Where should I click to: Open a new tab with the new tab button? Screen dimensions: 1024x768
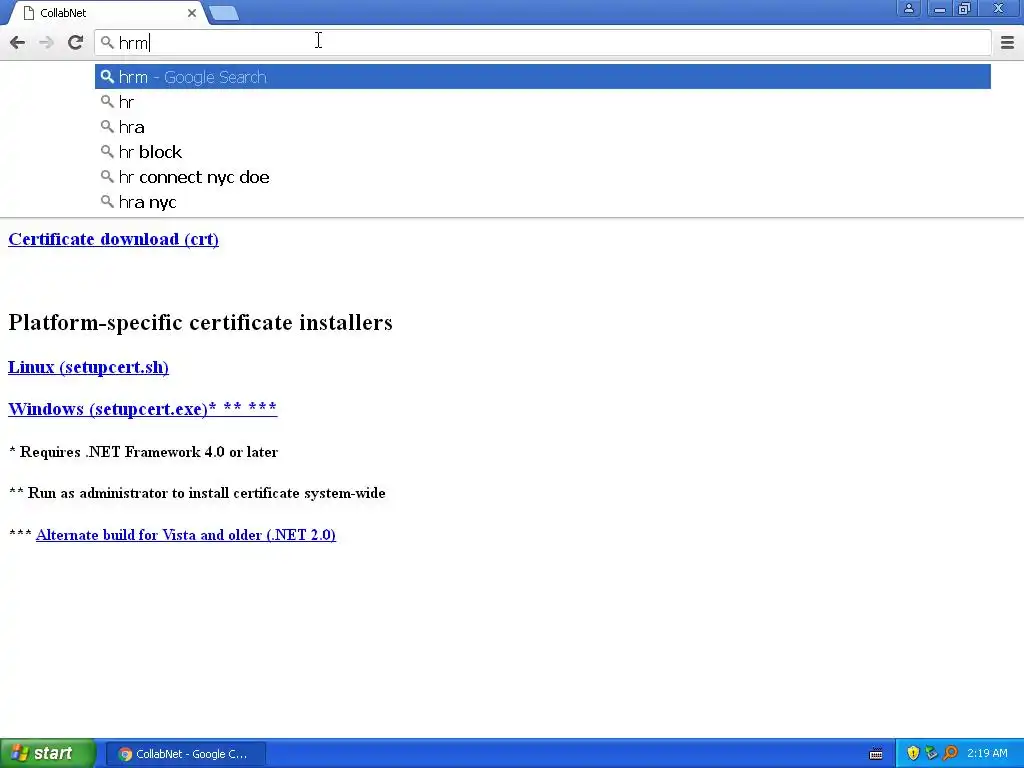[224, 13]
